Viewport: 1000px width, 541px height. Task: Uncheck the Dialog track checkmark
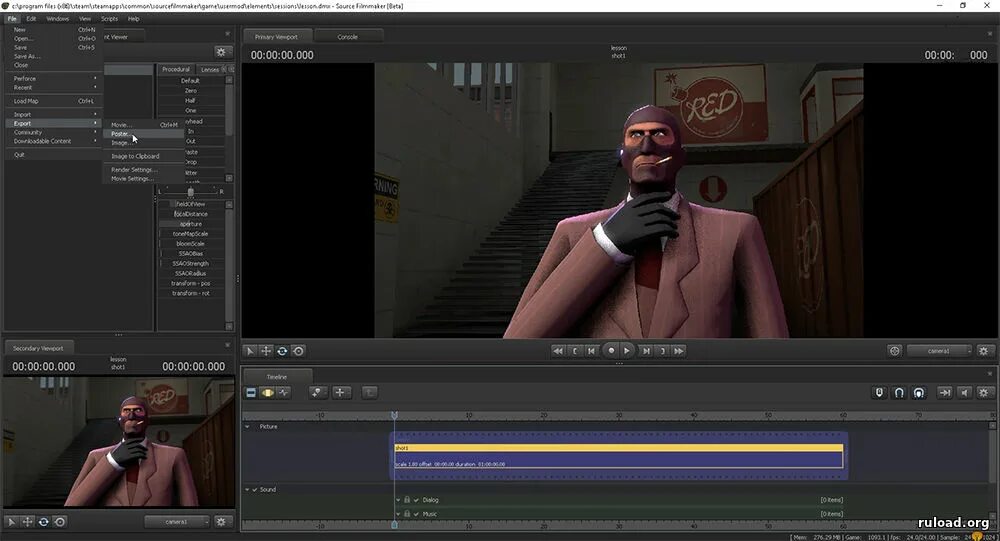tap(416, 500)
